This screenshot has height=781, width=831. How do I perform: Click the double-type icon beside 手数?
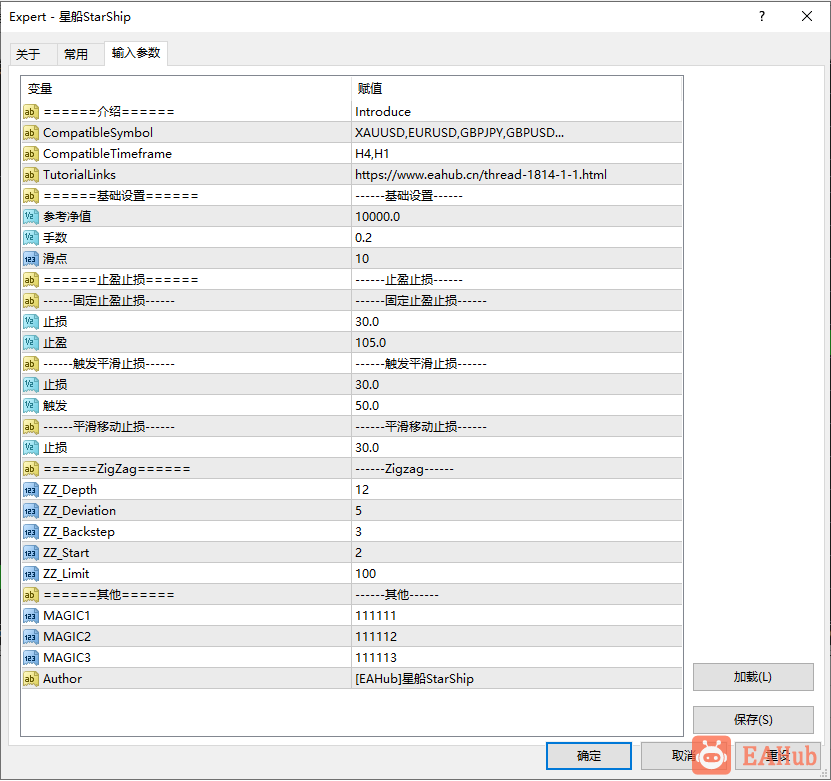[31, 238]
